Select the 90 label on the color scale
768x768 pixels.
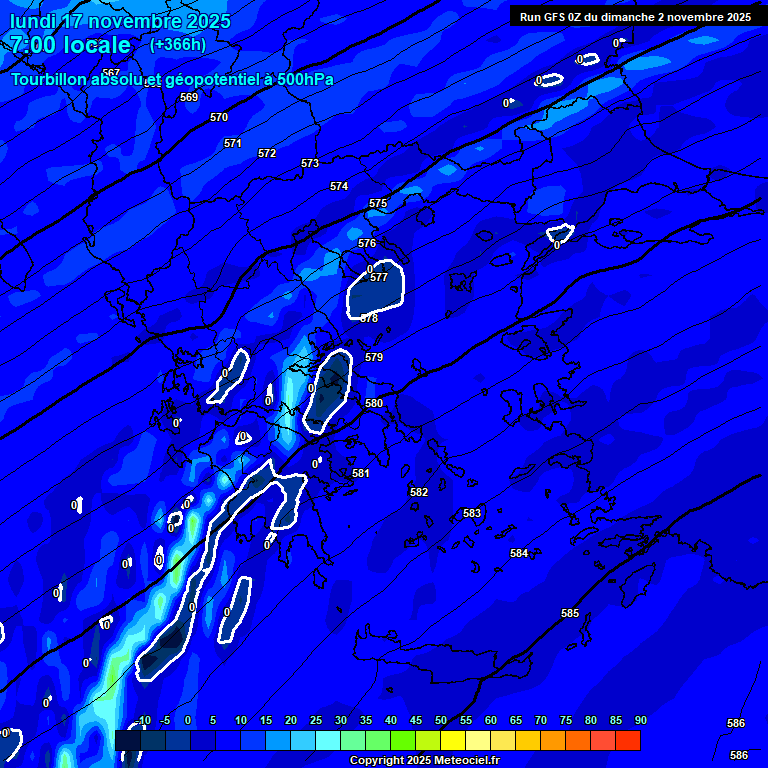point(640,721)
